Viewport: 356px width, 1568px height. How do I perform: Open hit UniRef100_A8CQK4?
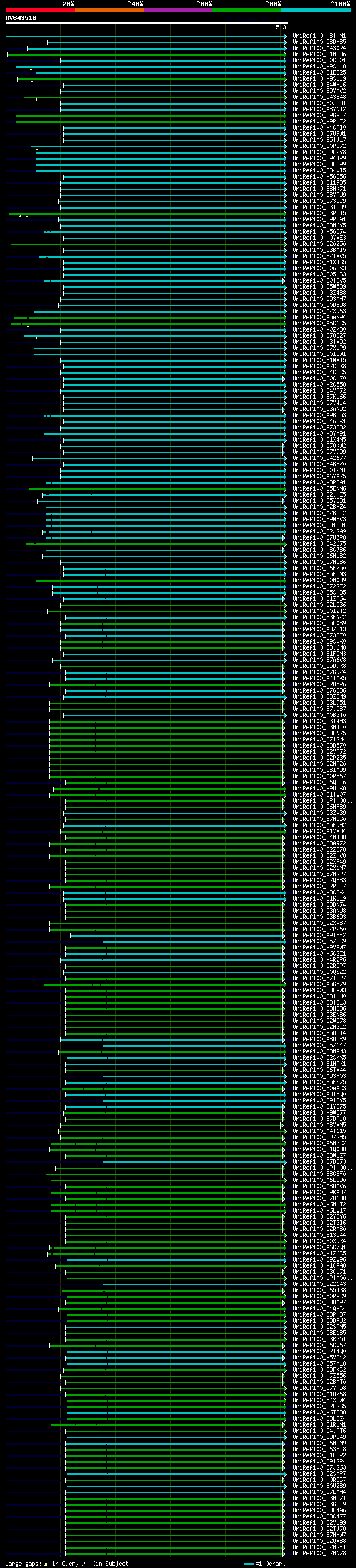click(319, 892)
